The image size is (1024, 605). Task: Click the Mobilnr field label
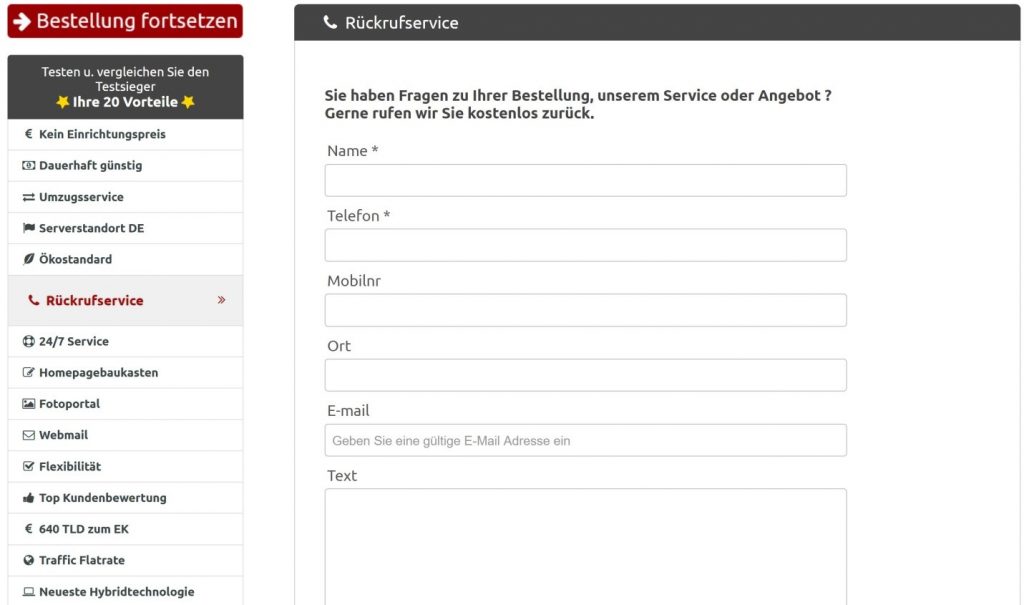(354, 281)
